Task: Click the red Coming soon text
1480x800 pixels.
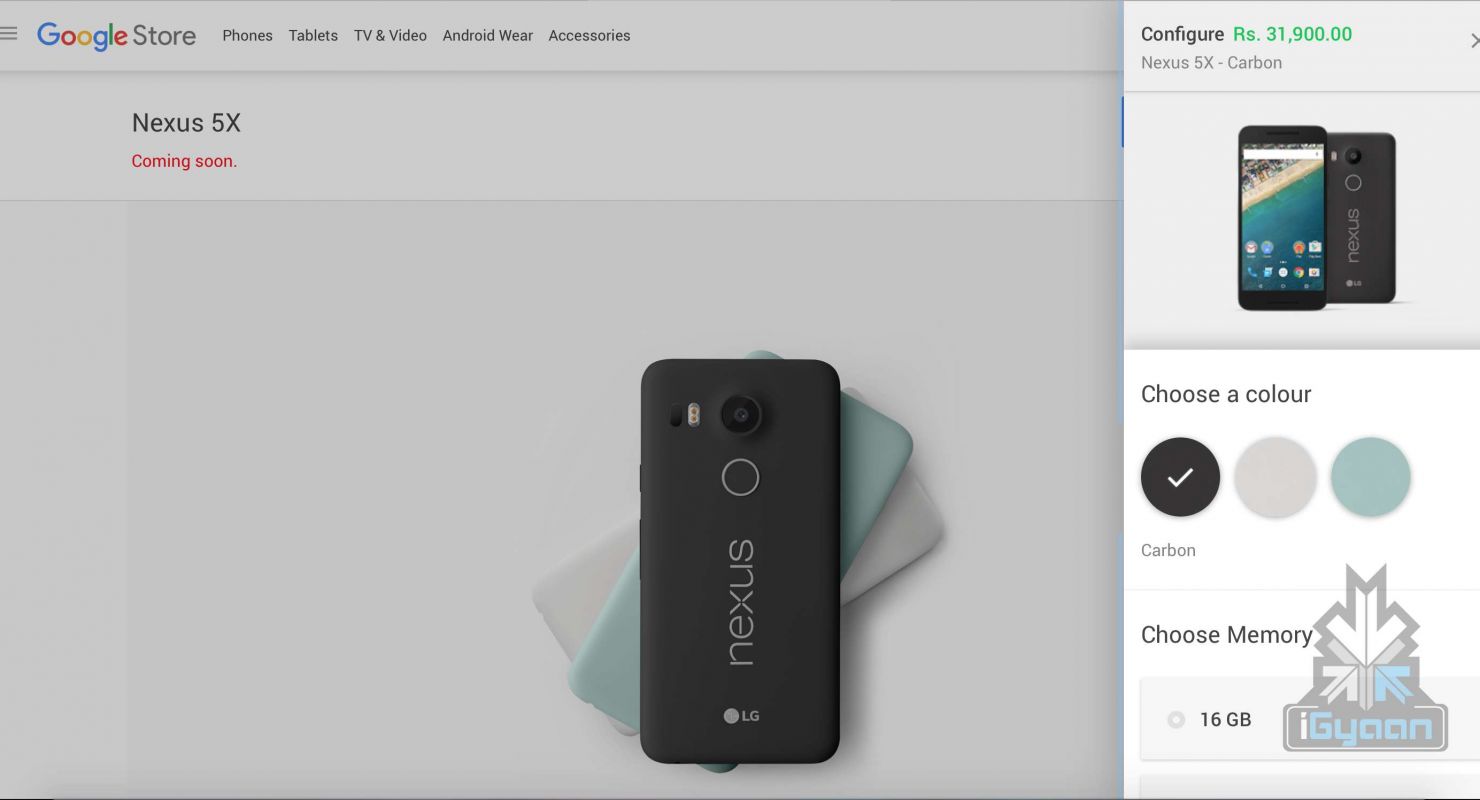Action: tap(184, 161)
